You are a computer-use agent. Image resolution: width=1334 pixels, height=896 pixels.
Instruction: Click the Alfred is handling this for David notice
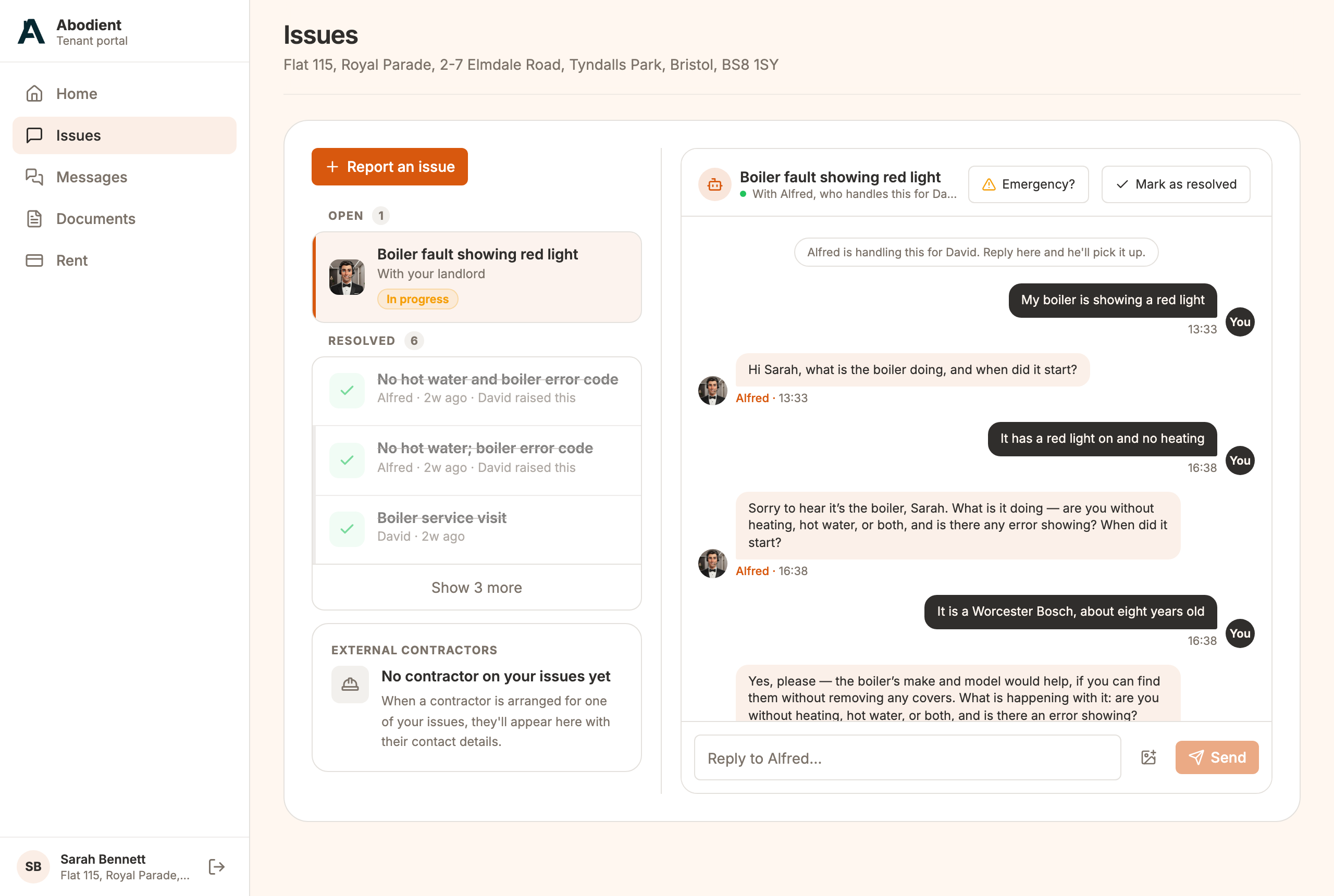pos(975,253)
